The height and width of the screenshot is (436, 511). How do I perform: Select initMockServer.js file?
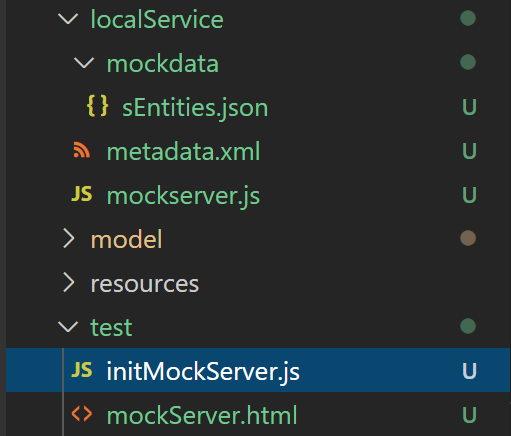258,370
